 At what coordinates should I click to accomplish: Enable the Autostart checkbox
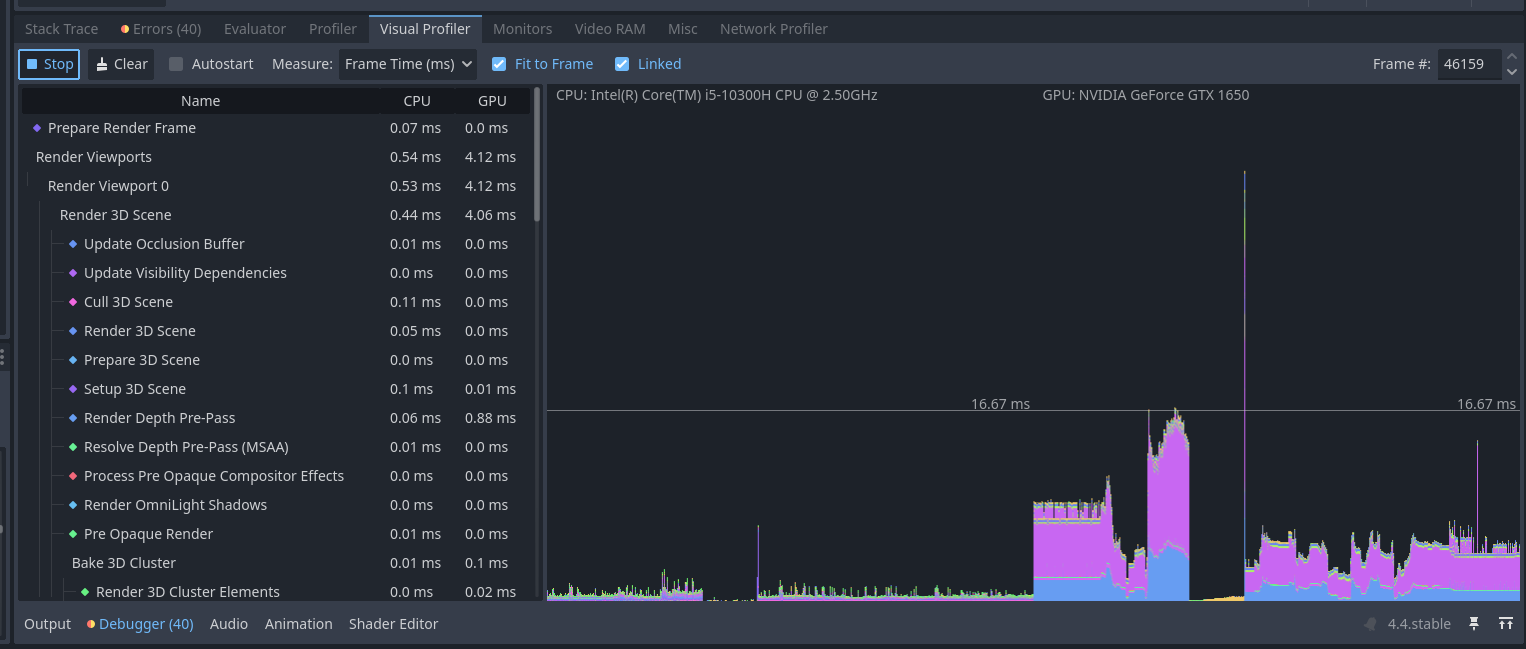pyautogui.click(x=176, y=64)
